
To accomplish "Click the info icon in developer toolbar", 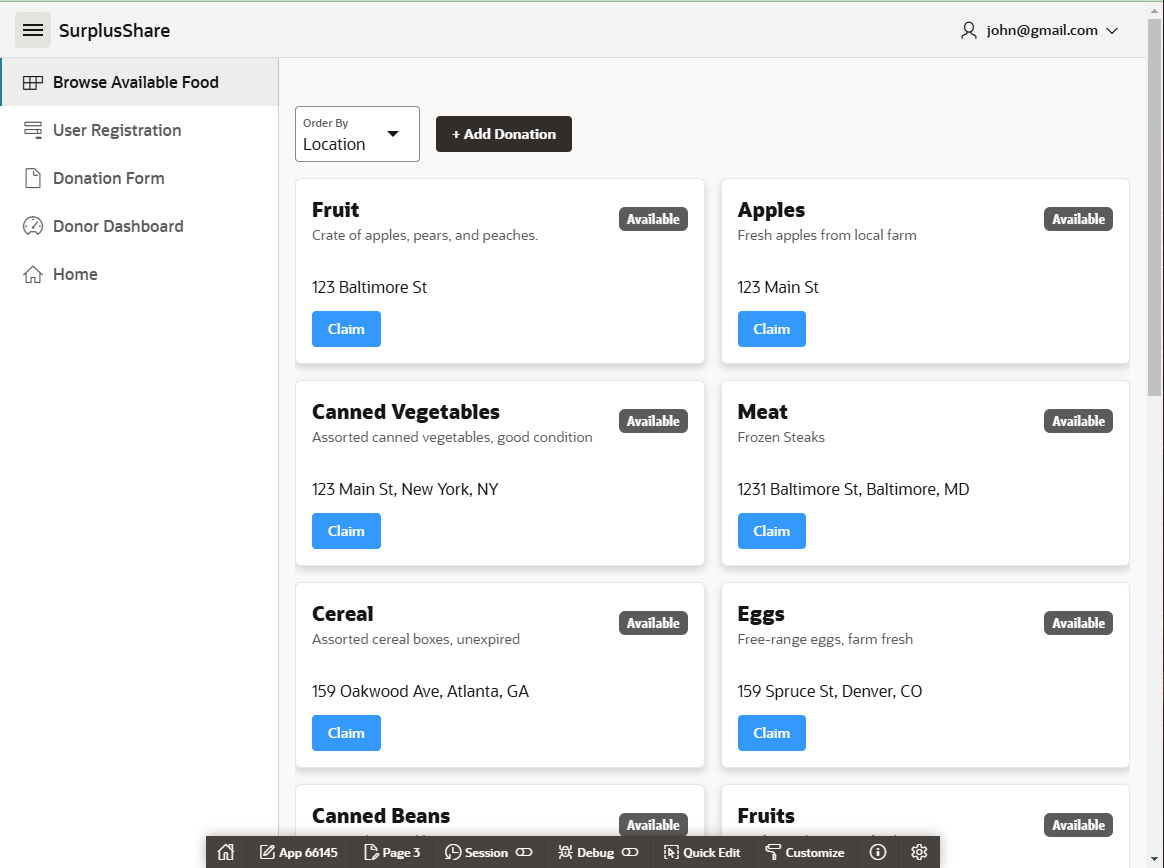I will (877, 852).
